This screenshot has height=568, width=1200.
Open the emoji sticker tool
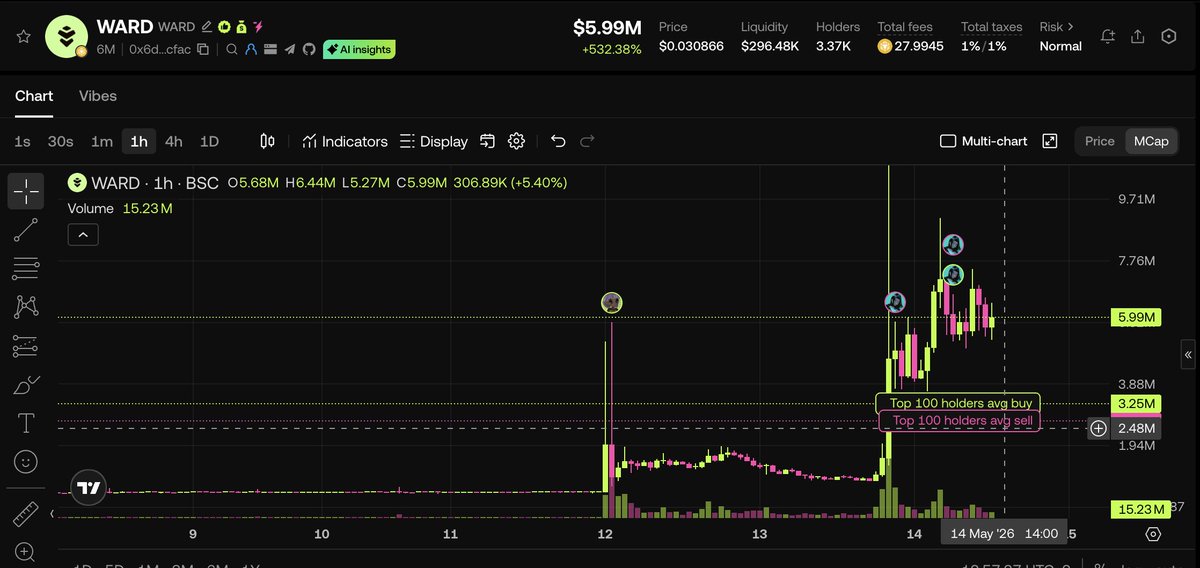pyautogui.click(x=26, y=462)
